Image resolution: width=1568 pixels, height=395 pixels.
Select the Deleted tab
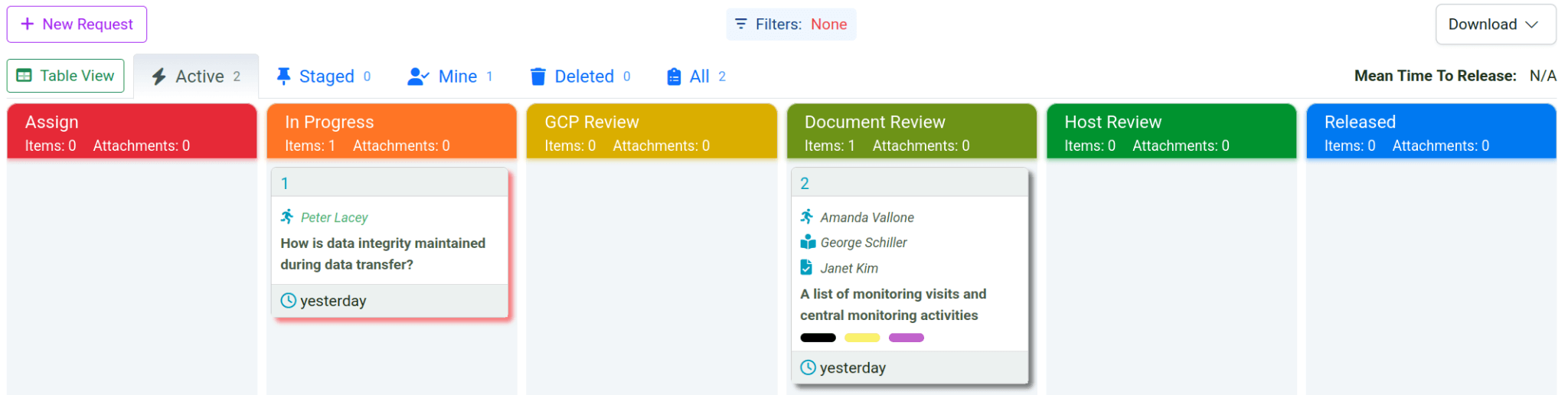click(x=580, y=77)
